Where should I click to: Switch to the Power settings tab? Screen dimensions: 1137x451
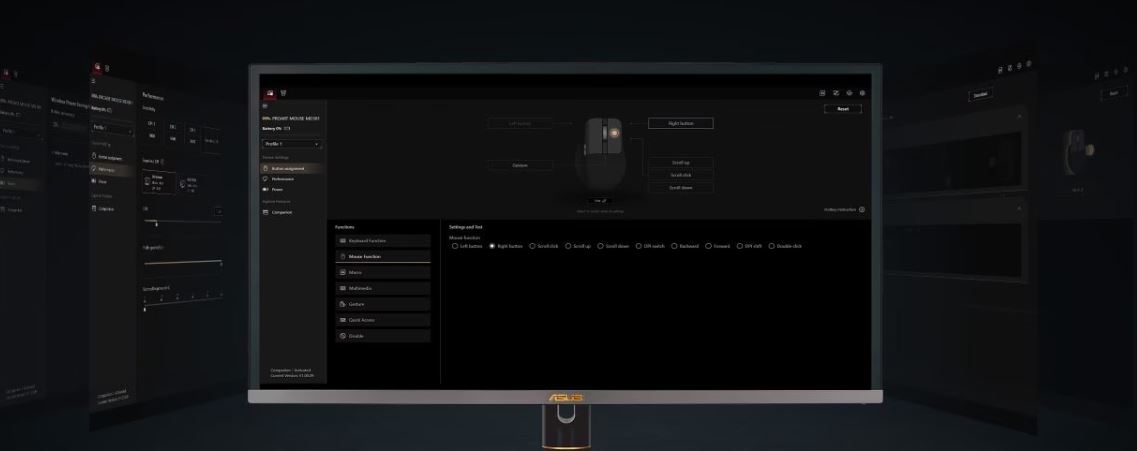tap(277, 189)
